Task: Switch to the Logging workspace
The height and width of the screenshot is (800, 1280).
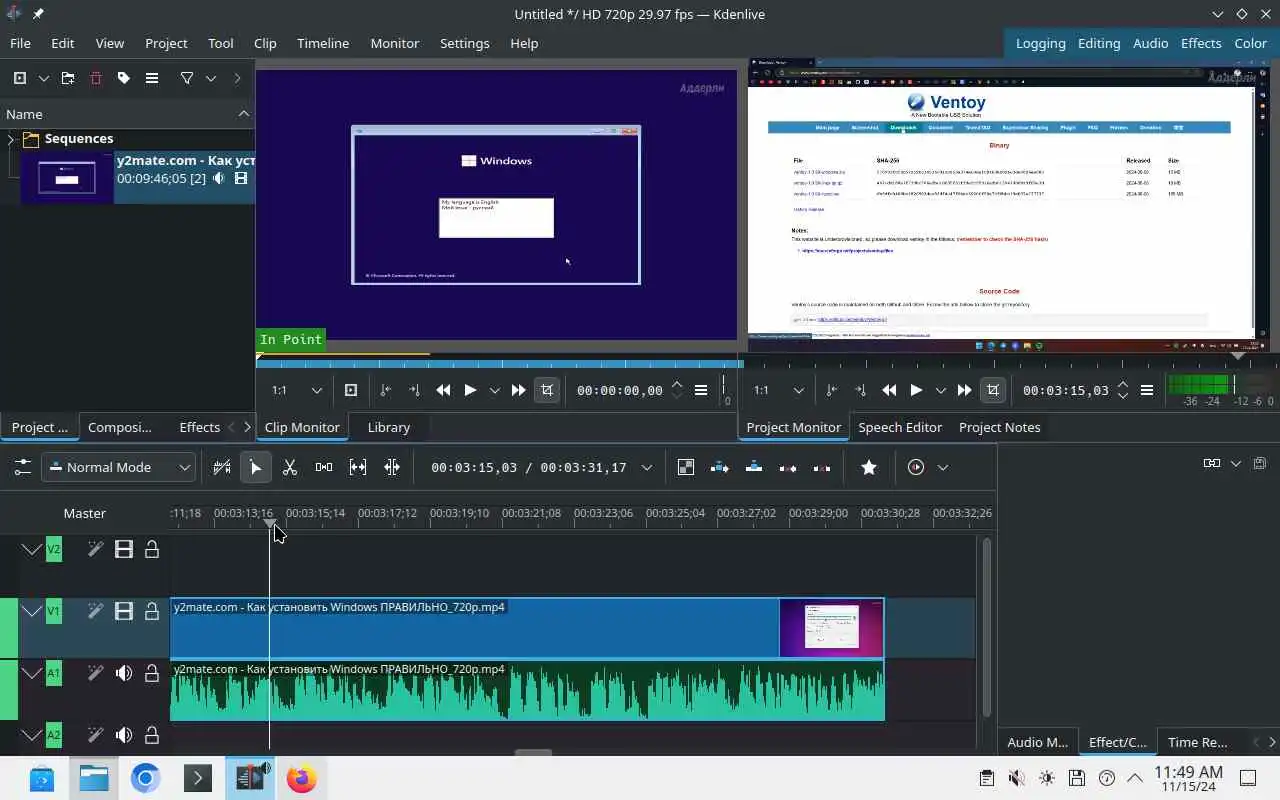Action: (x=1040, y=43)
